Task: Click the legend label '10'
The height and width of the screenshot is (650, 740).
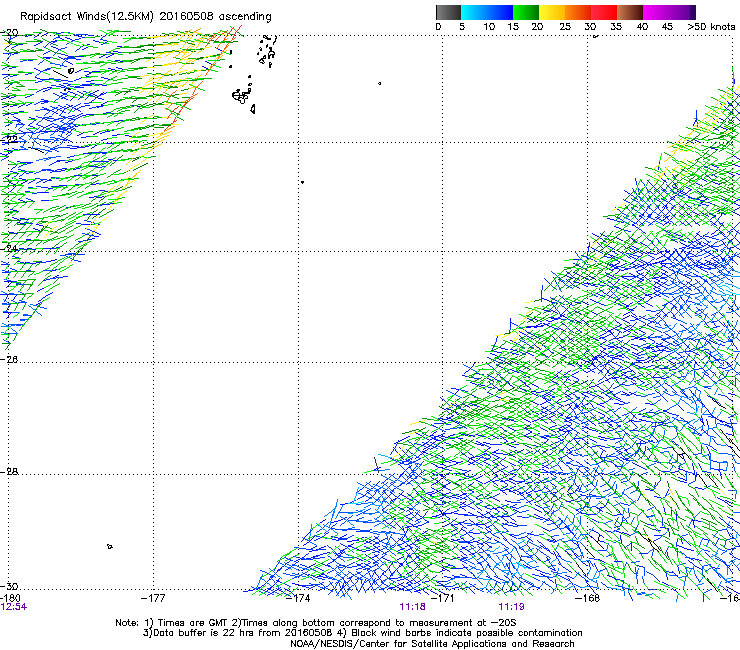Action: [489, 27]
